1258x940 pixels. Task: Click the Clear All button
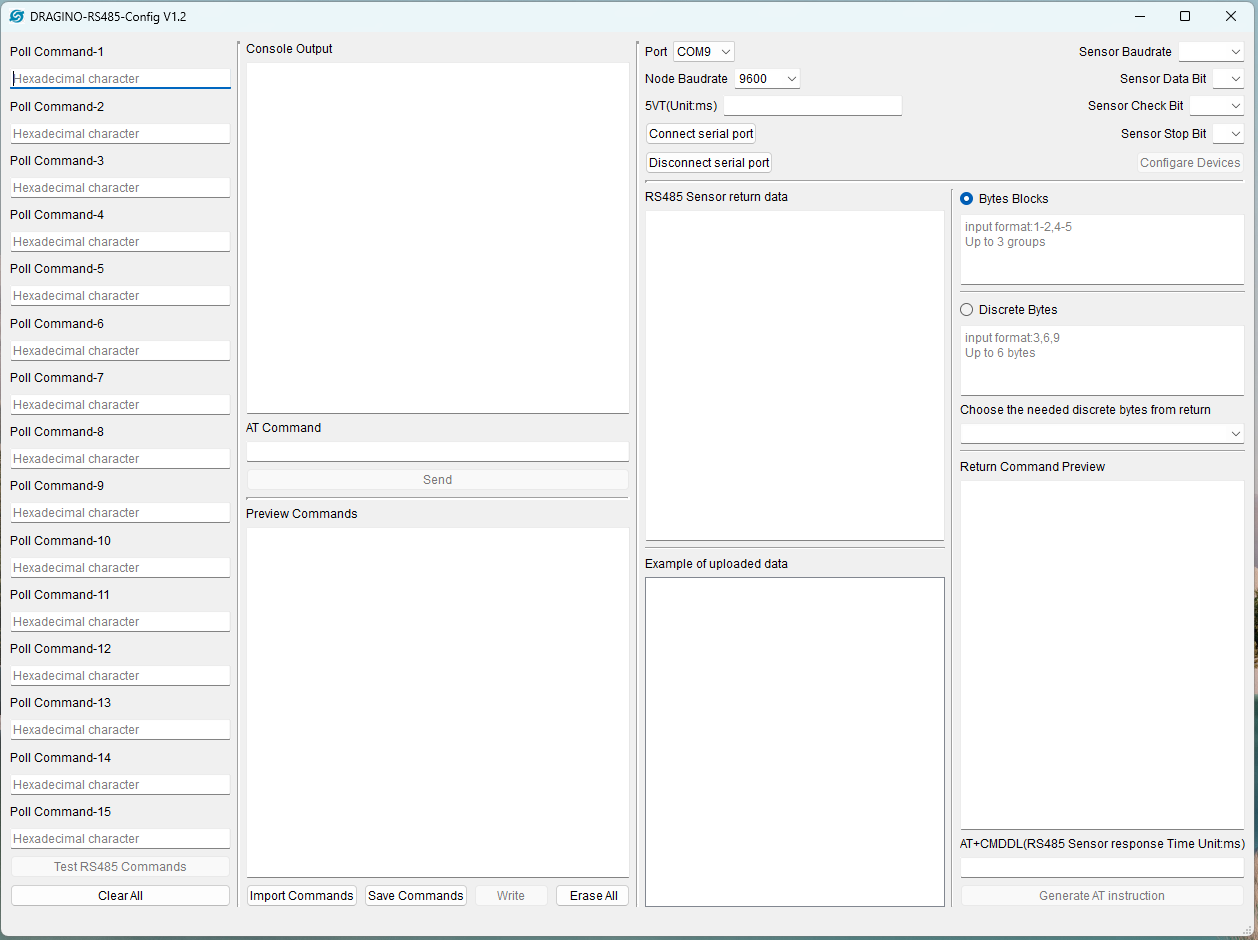pos(120,896)
